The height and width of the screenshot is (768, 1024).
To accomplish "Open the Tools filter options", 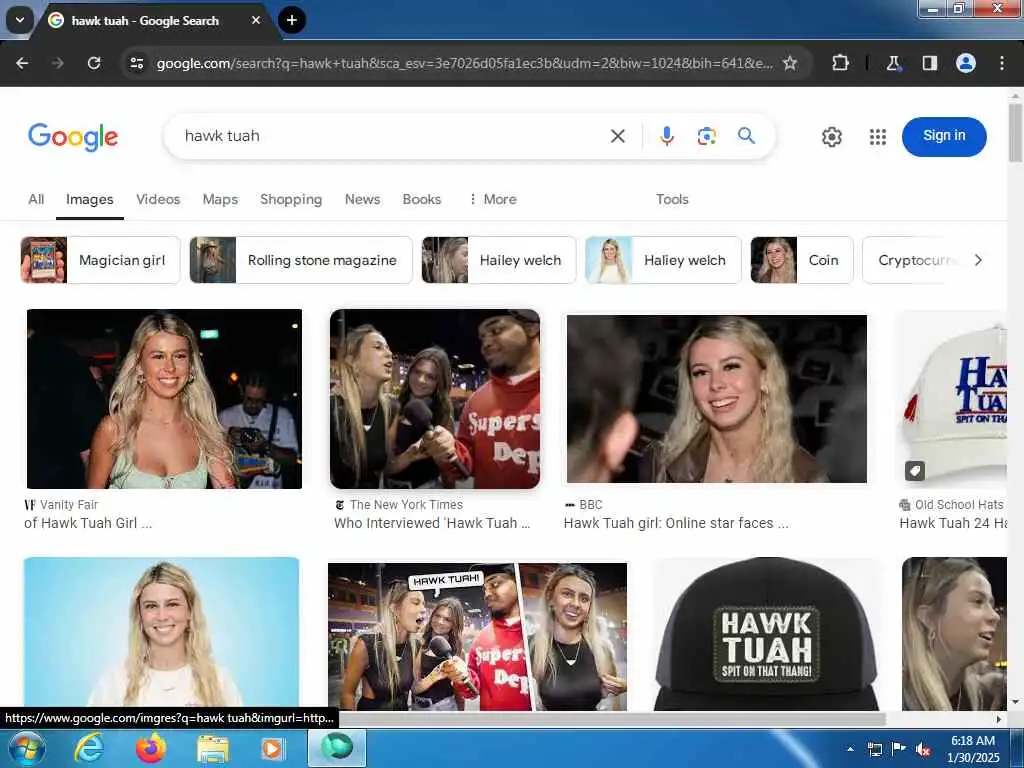I will coord(672,199).
